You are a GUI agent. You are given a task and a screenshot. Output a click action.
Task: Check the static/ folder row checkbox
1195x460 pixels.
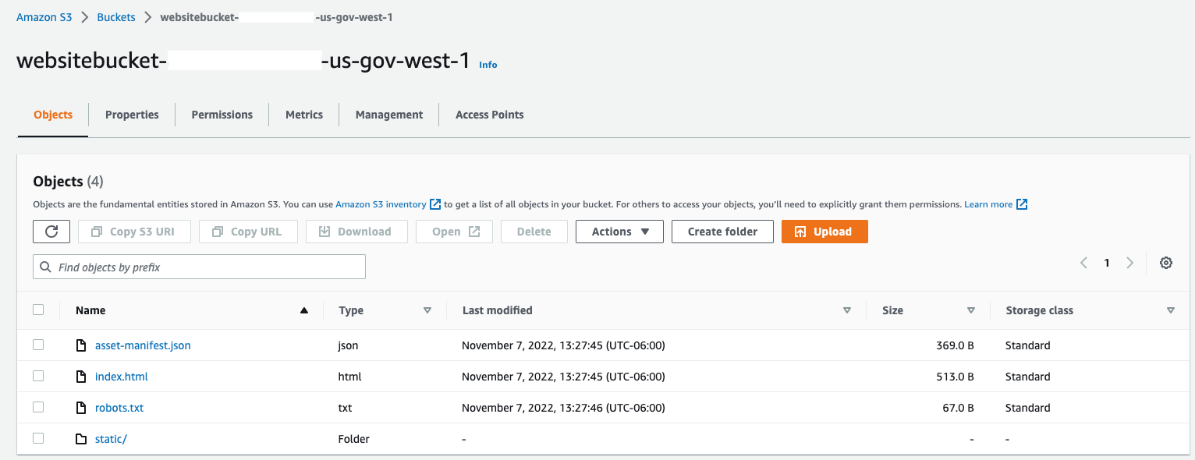[39, 439]
